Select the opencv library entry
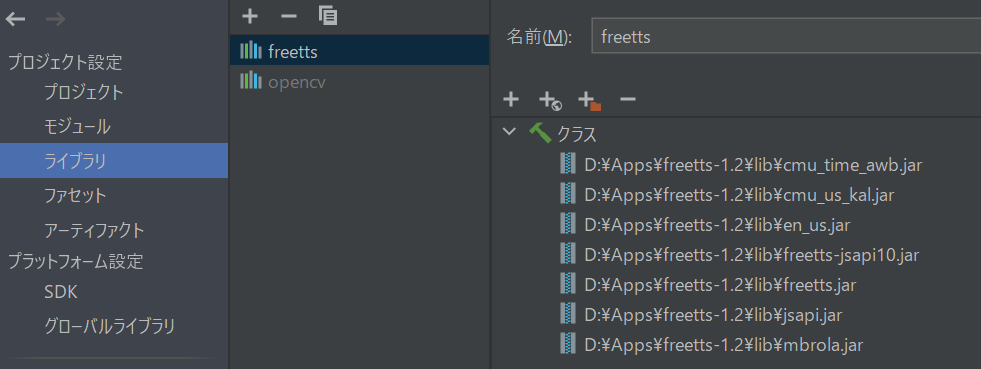The image size is (981, 369). [x=359, y=81]
